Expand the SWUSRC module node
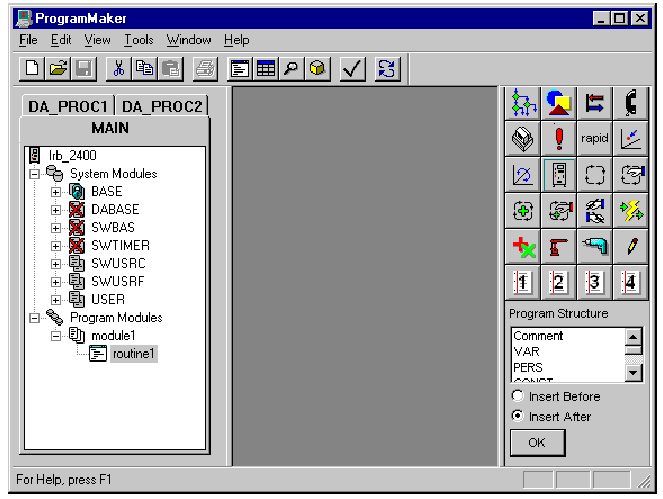The image size is (663, 499). click(x=55, y=264)
